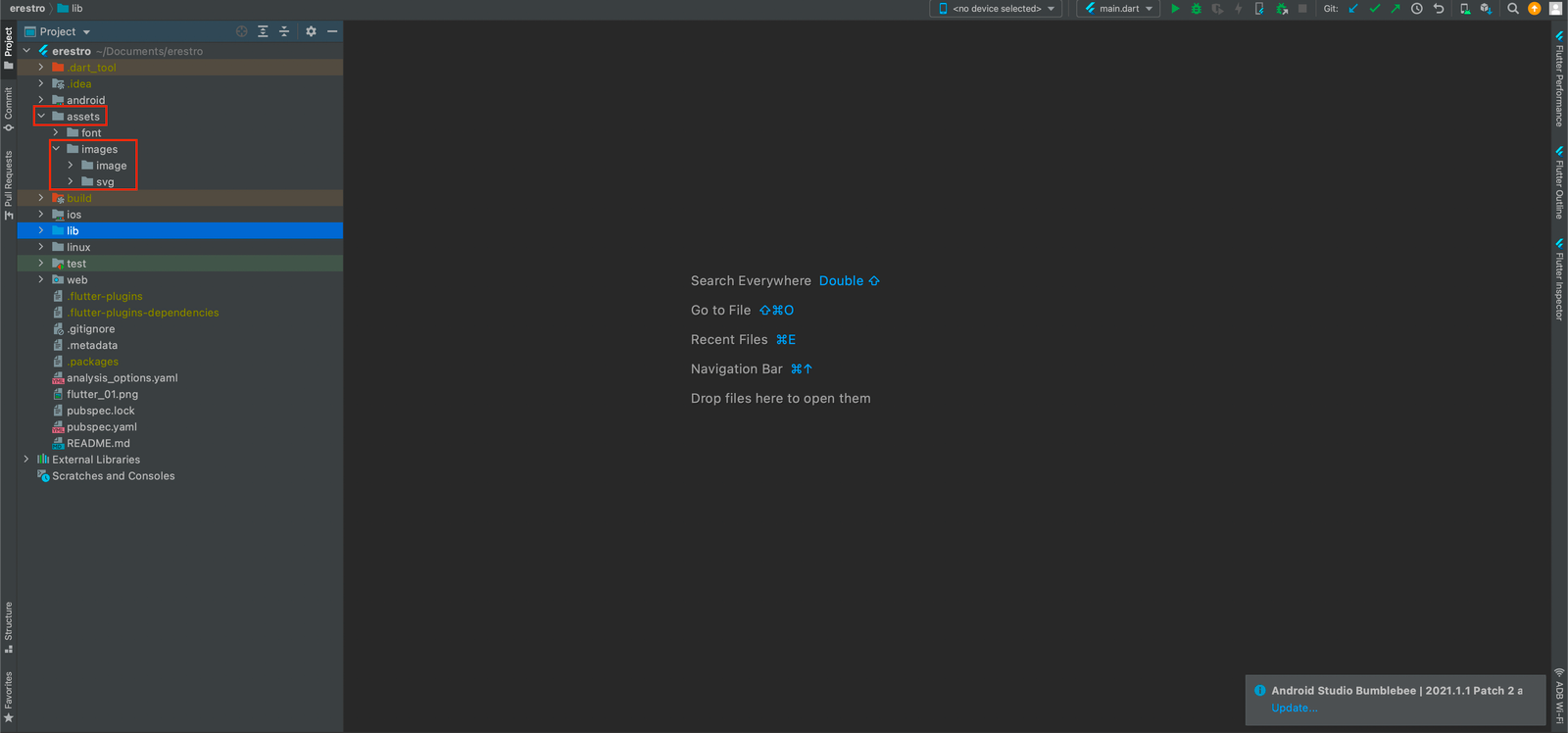1568x733 pixels.
Task: Collapse the assets folder
Action: tap(41, 117)
